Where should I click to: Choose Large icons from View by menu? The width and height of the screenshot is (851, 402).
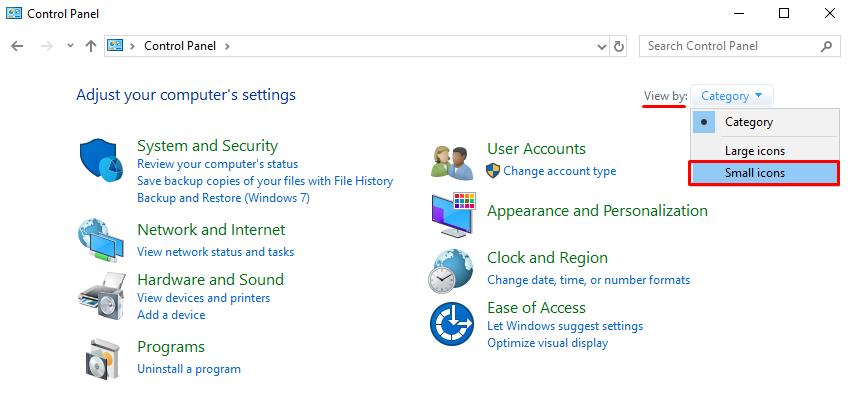coord(754,151)
